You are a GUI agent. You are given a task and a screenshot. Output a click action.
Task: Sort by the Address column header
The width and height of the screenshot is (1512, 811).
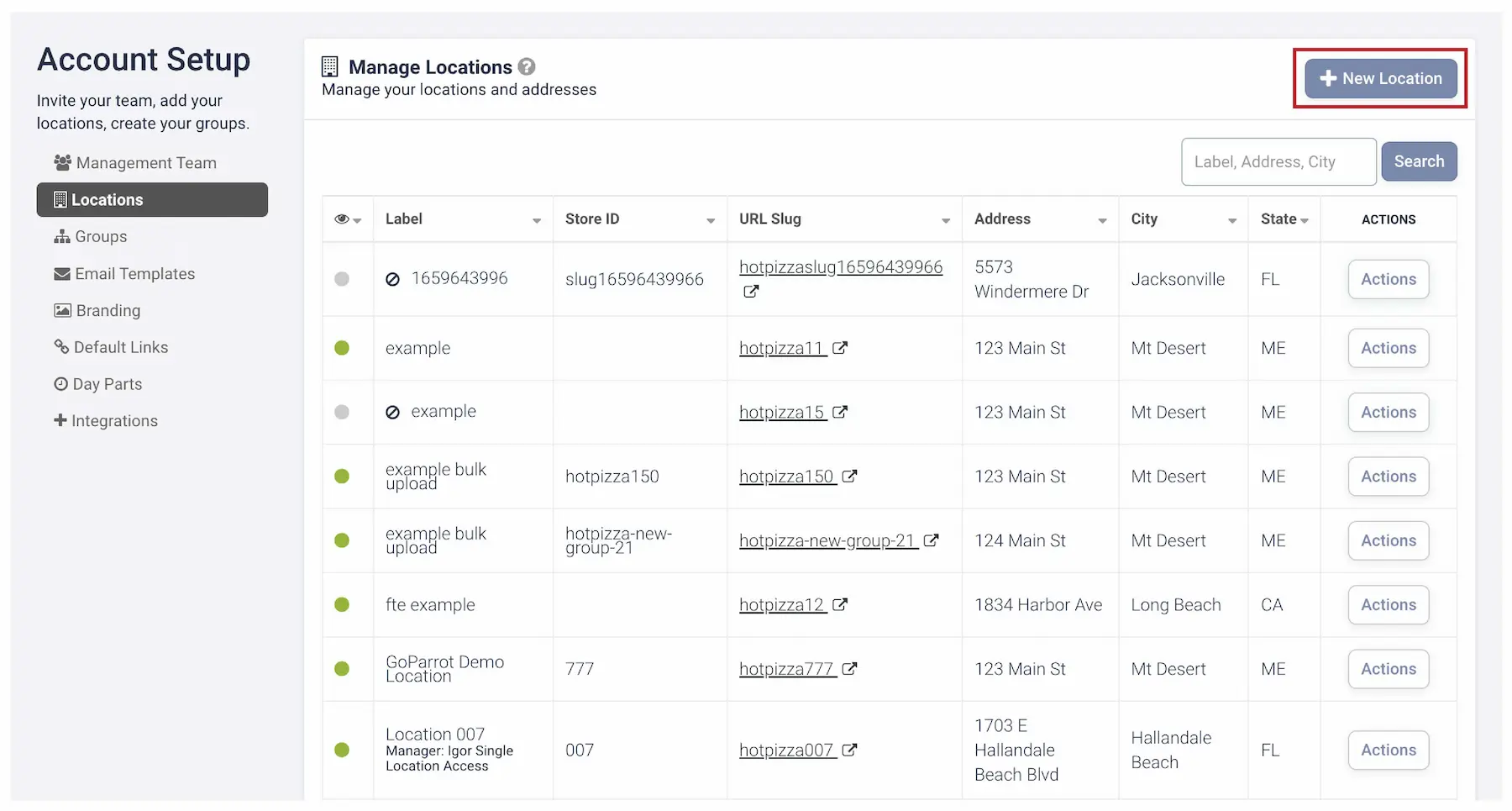point(1040,219)
